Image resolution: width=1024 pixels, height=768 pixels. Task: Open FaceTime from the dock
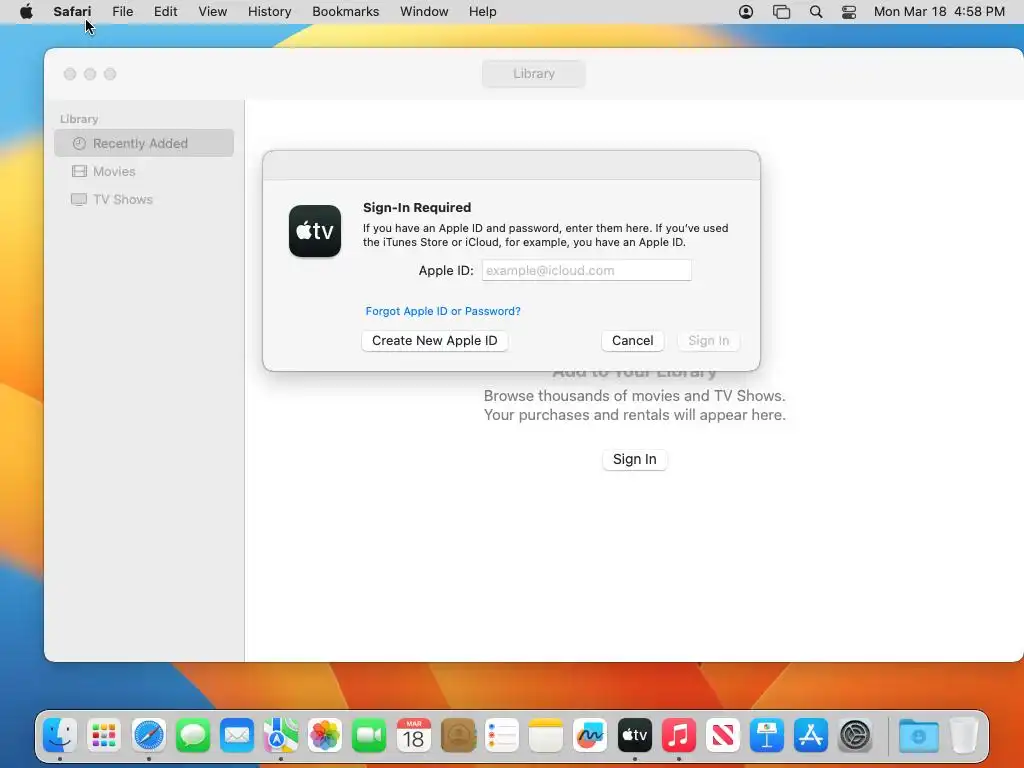369,735
